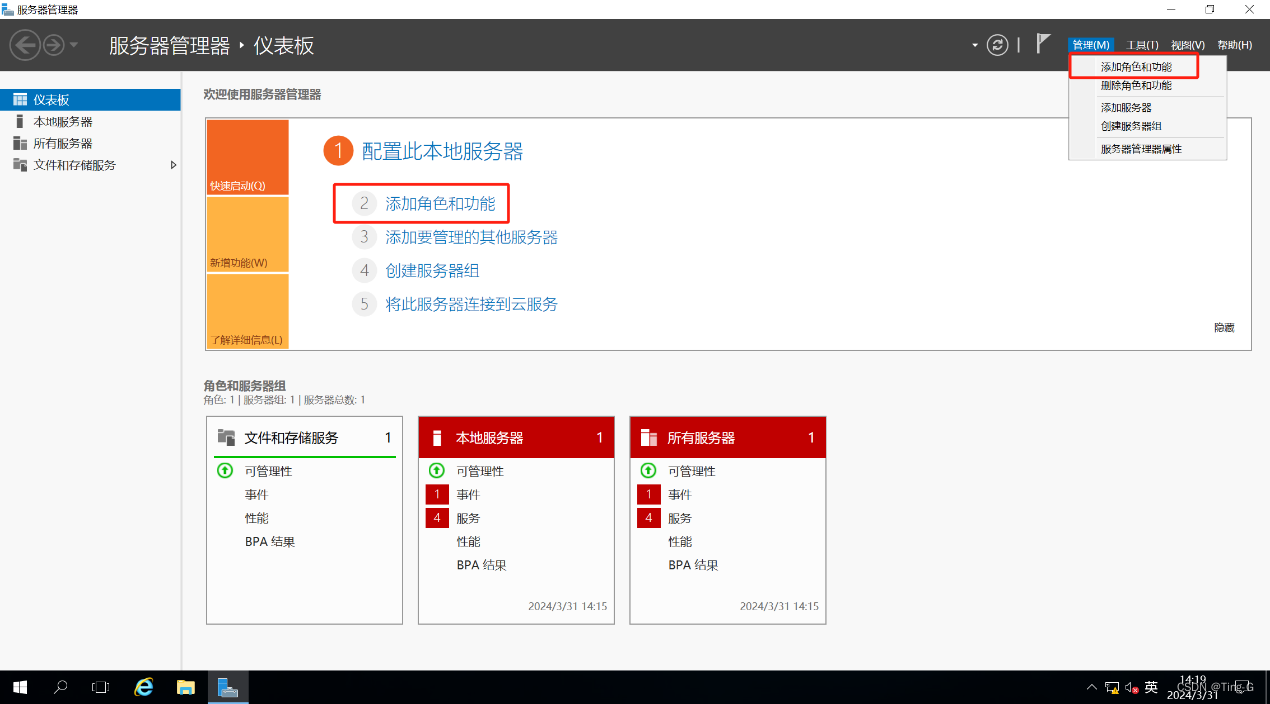Expand hidden icons in the system tray
Viewport: 1270px width, 704px height.
[x=1091, y=687]
